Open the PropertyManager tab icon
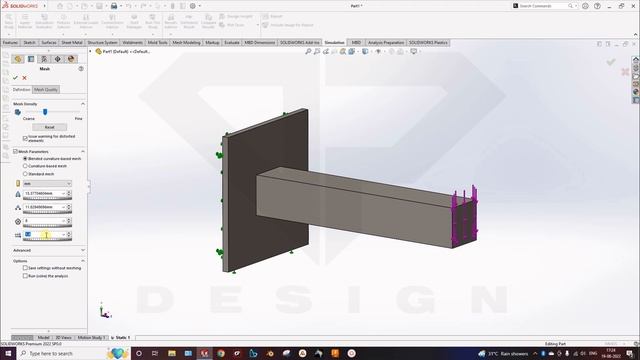The width and height of the screenshot is (640, 360). pos(31,59)
